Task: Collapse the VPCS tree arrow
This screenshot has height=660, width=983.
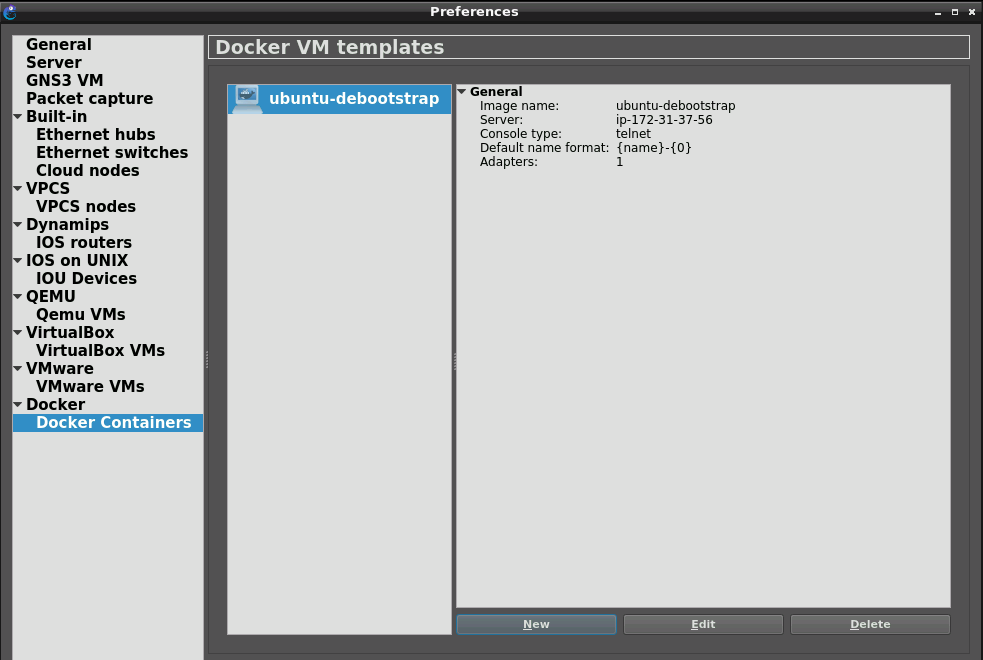Action: [18, 189]
